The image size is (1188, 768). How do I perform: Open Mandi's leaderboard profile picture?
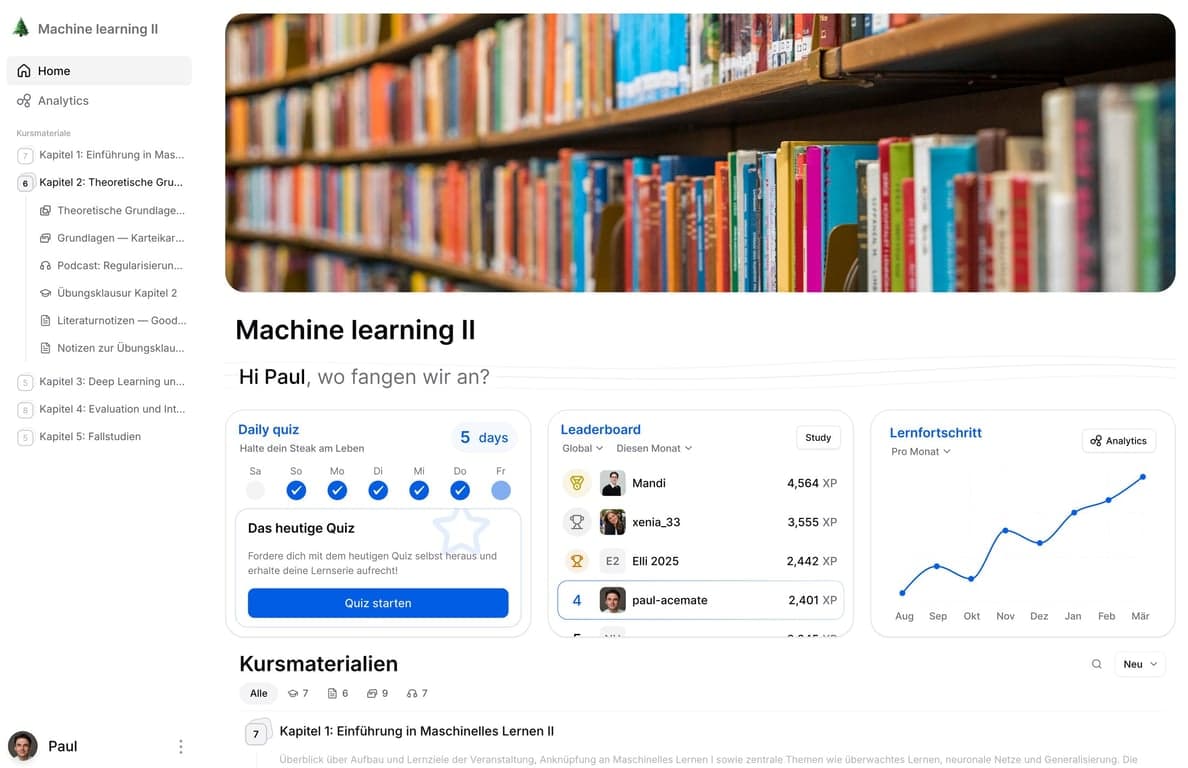coord(612,483)
